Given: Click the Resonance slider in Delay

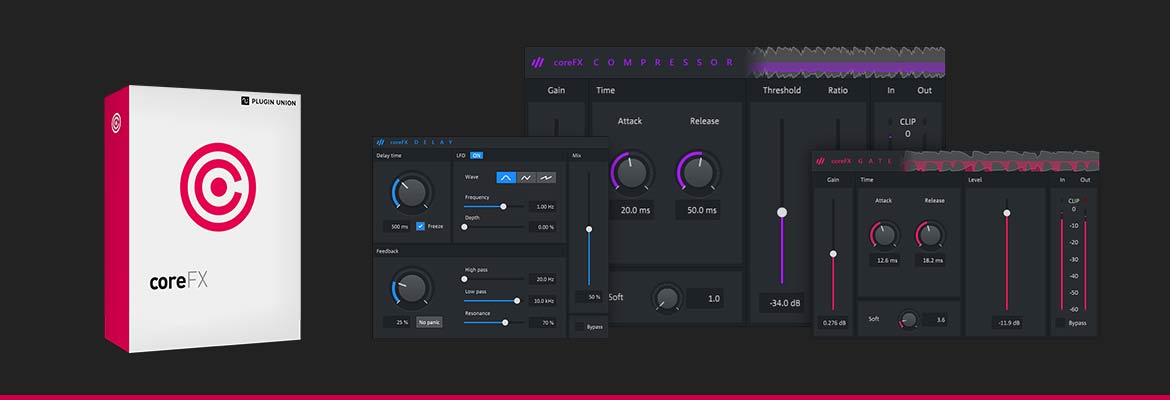Looking at the screenshot, I should click(494, 322).
